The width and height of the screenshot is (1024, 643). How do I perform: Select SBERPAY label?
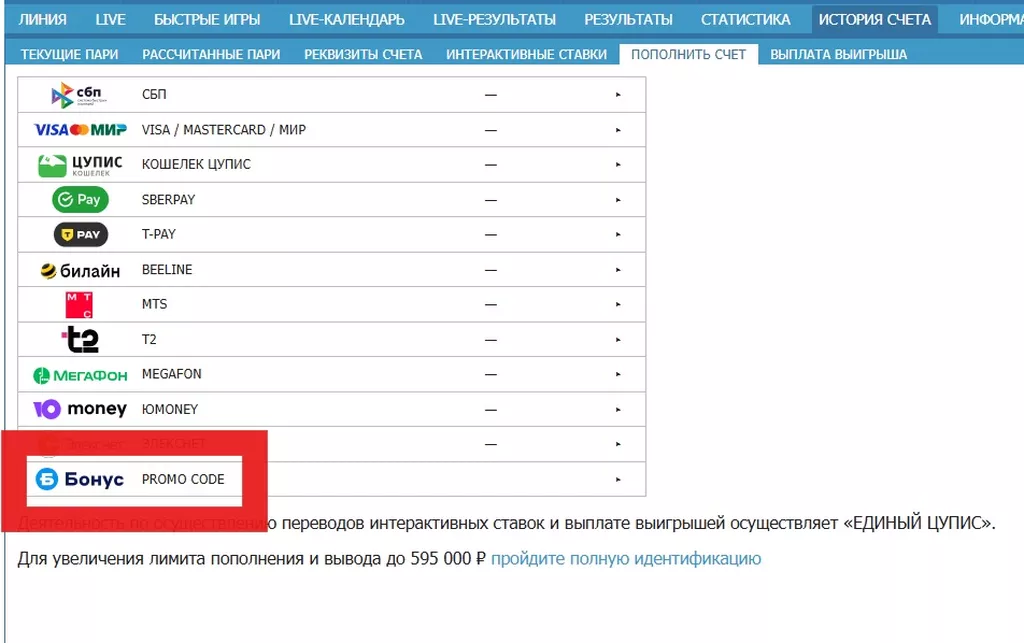(x=168, y=200)
